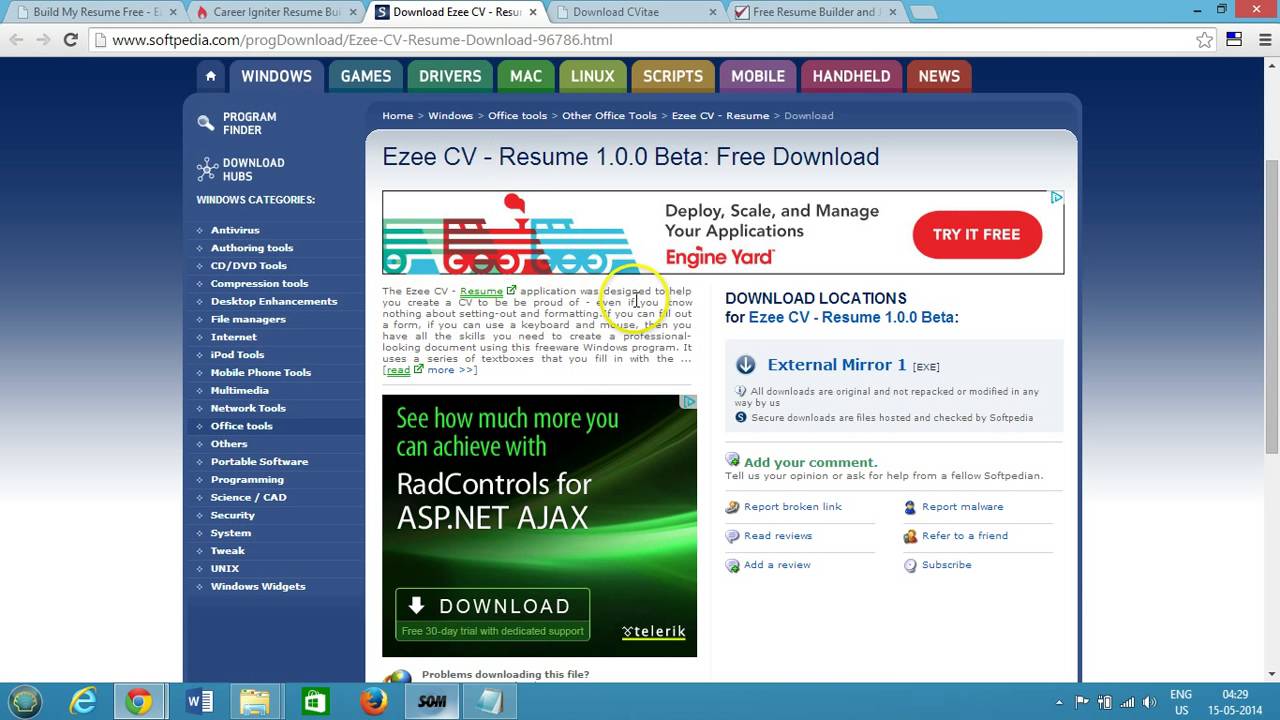The height and width of the screenshot is (720, 1280).
Task: Open a new tab with the new tab button
Action: pyautogui.click(x=923, y=13)
